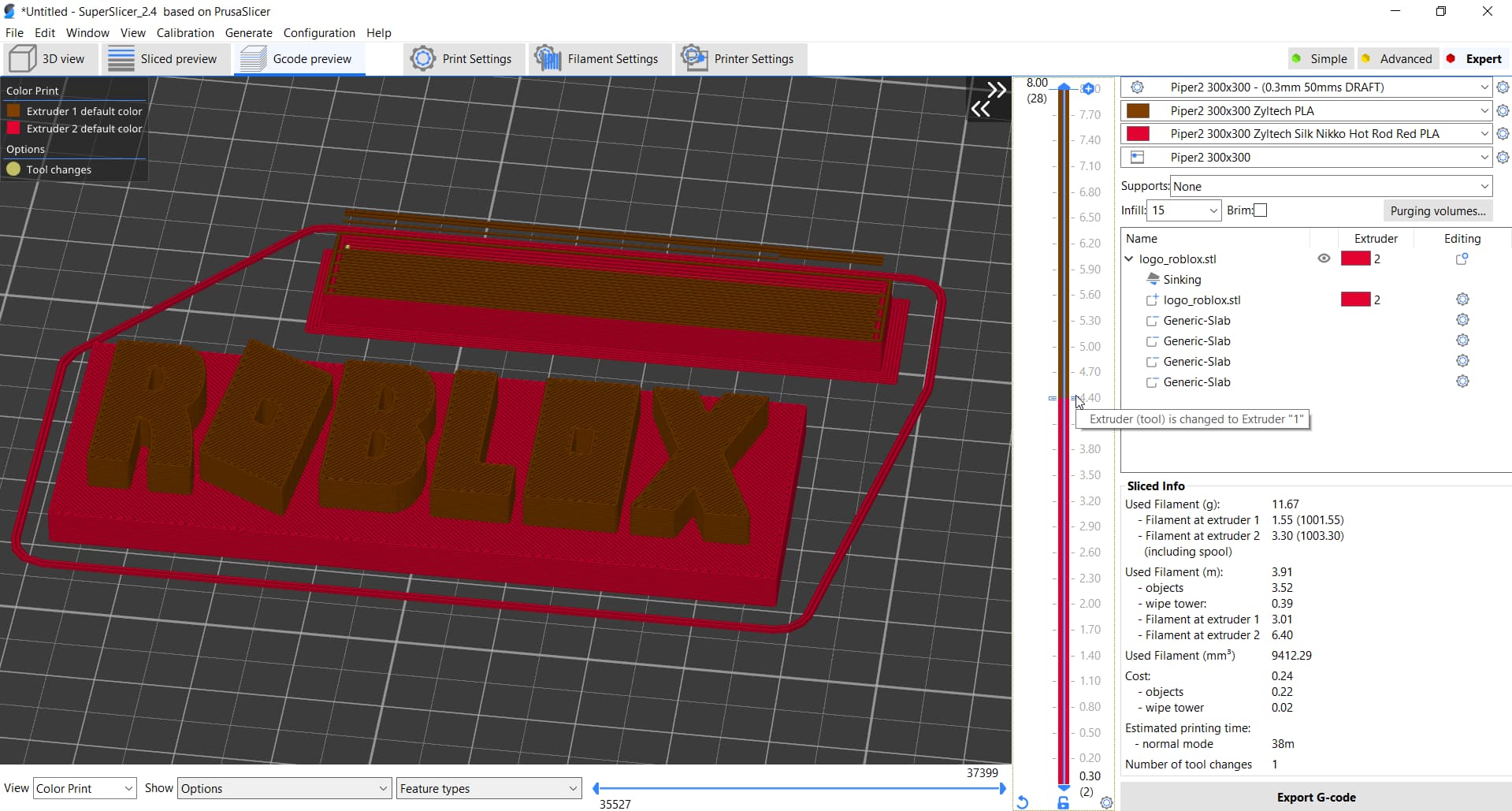Open the gear for the logo_roblox.stl part
This screenshot has height=811, width=1512.
1462,299
